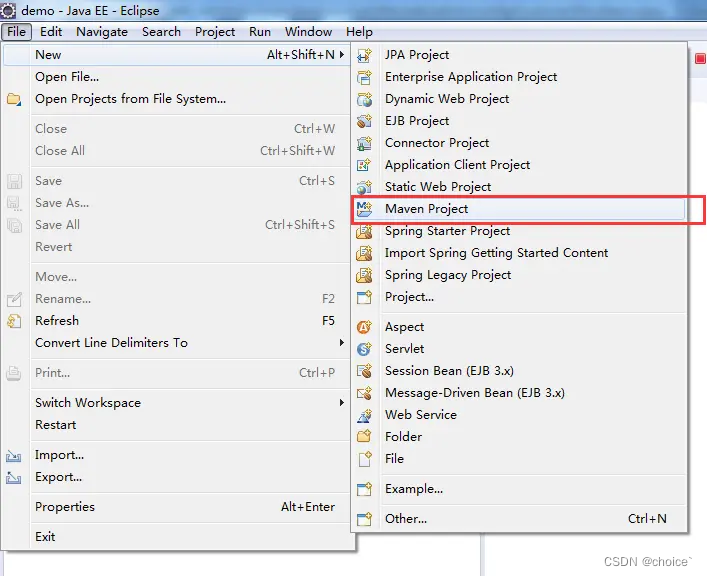Click the Web Service icon

tap(364, 415)
